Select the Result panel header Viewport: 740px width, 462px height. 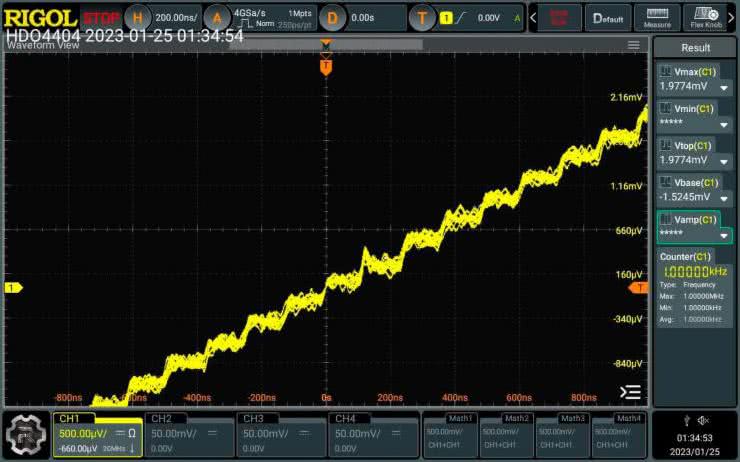click(695, 47)
